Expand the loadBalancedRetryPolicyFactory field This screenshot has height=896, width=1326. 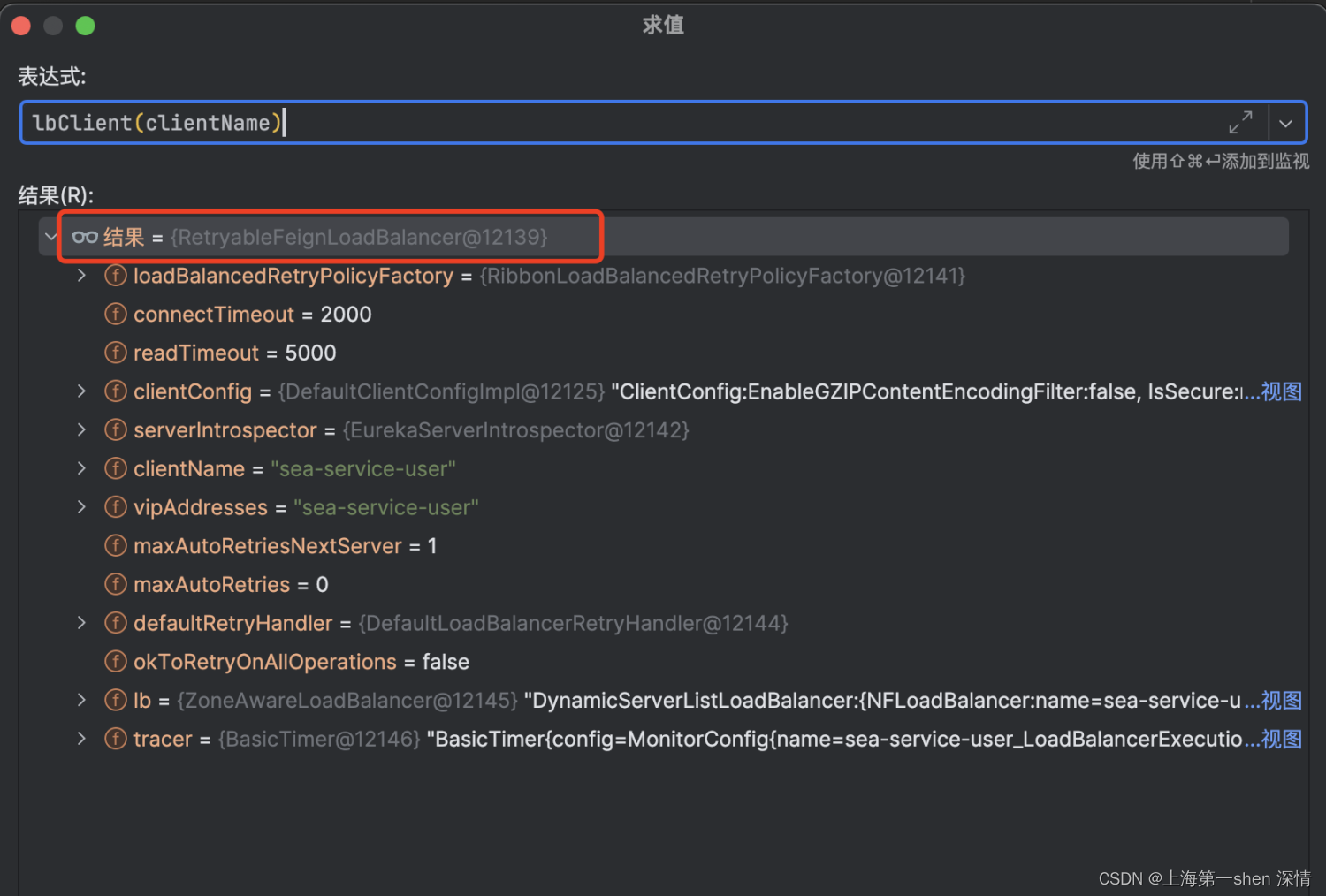click(x=82, y=276)
